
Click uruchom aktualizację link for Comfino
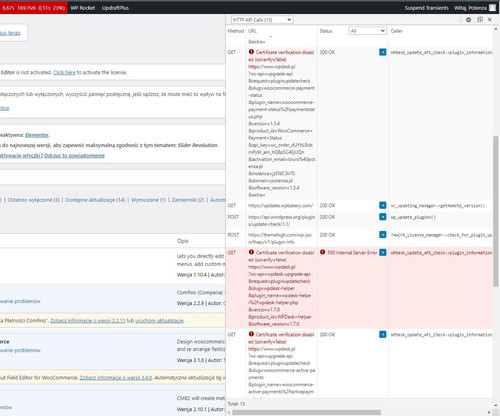(x=159, y=321)
